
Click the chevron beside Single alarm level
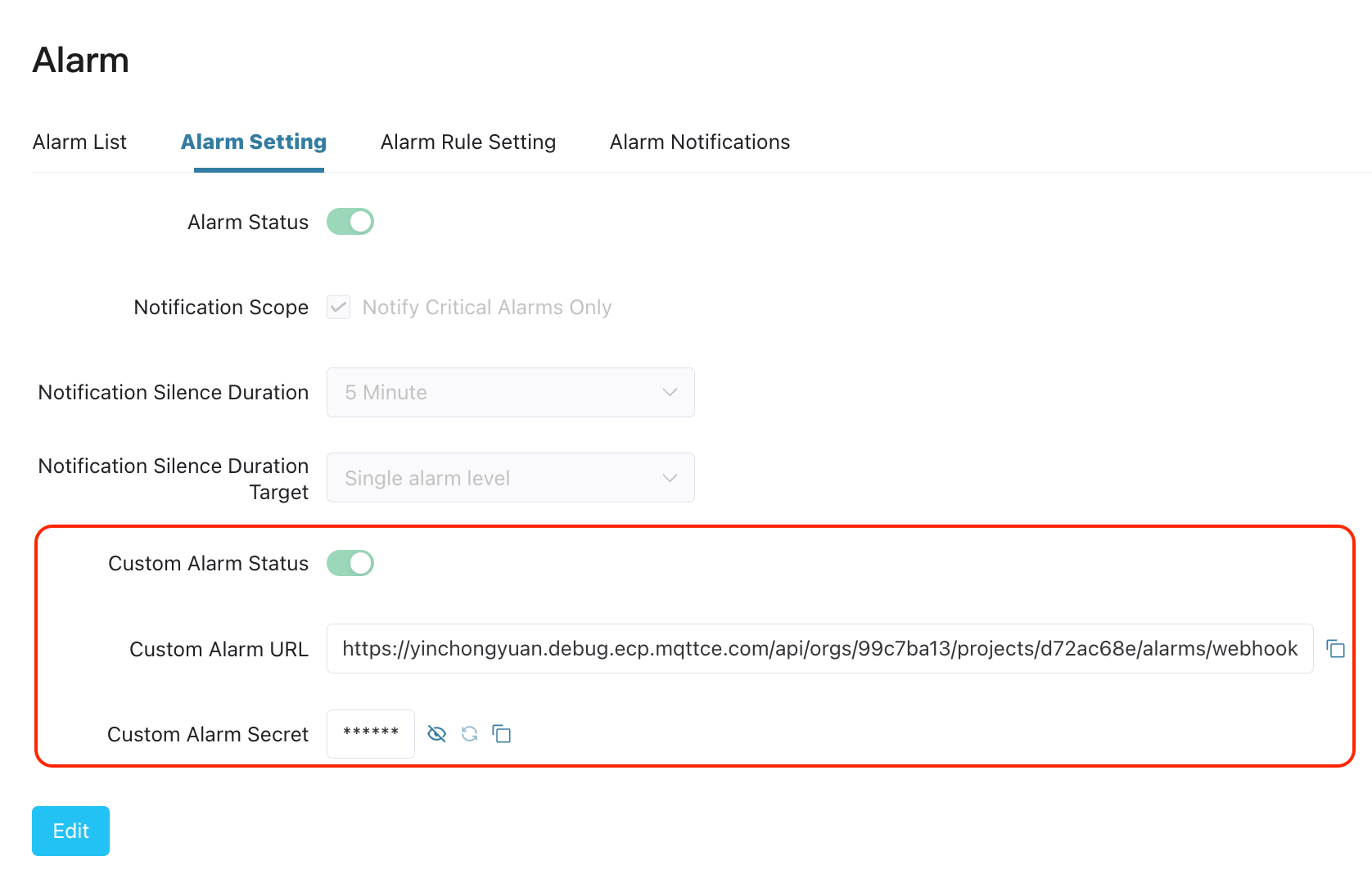[x=670, y=478]
